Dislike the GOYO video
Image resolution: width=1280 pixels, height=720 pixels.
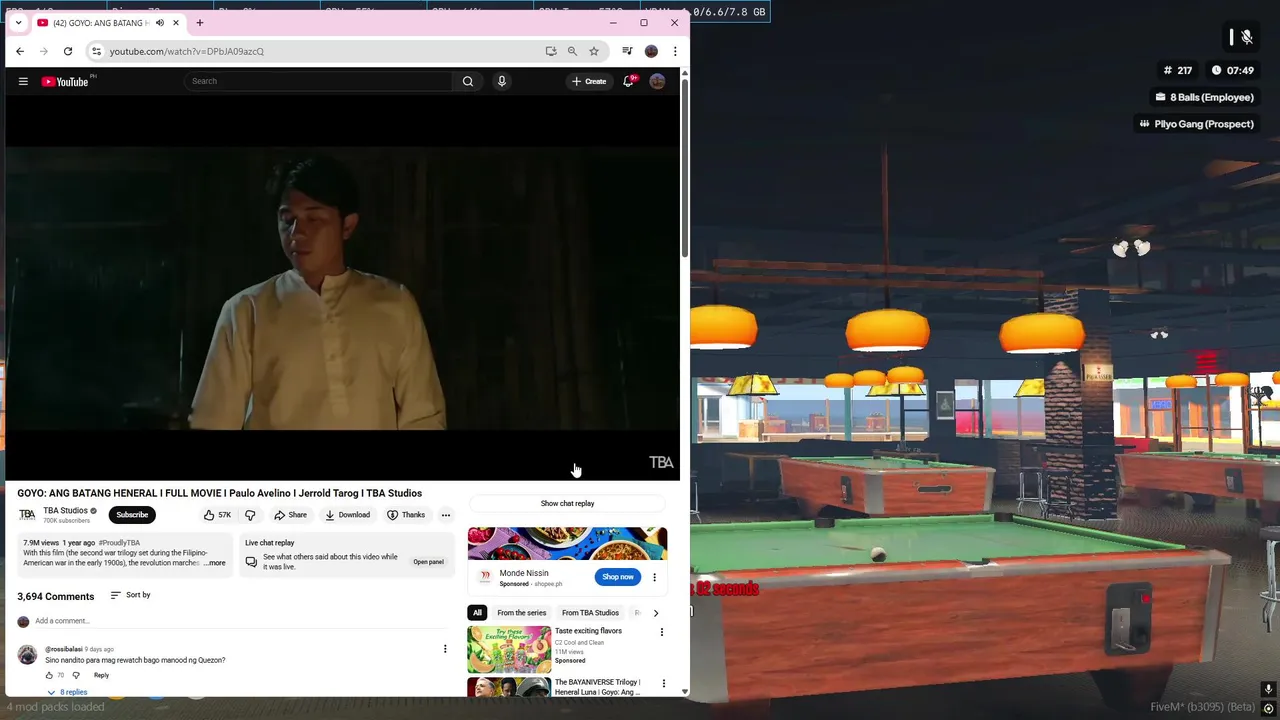[250, 515]
